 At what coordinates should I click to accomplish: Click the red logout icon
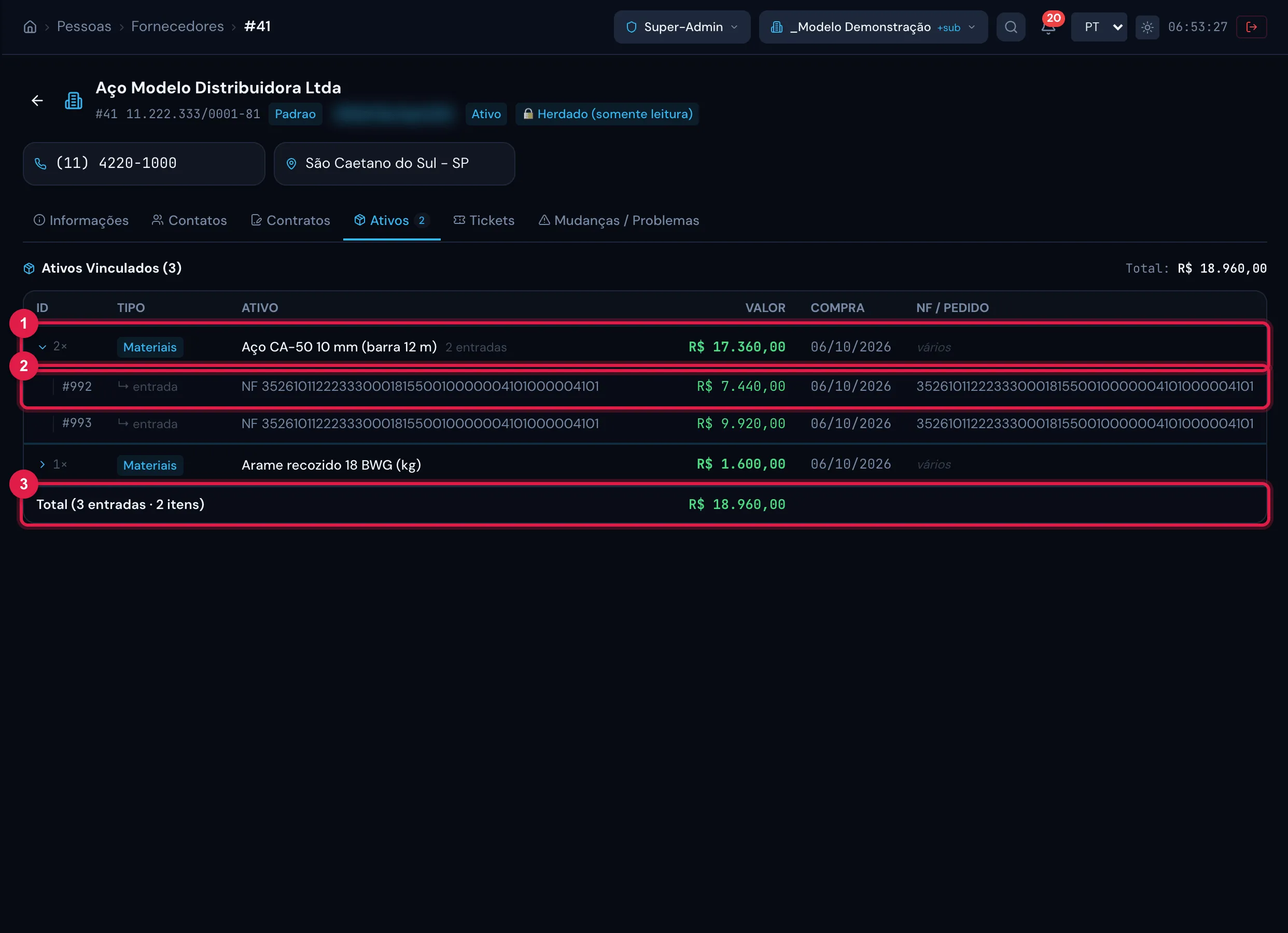tap(1252, 26)
